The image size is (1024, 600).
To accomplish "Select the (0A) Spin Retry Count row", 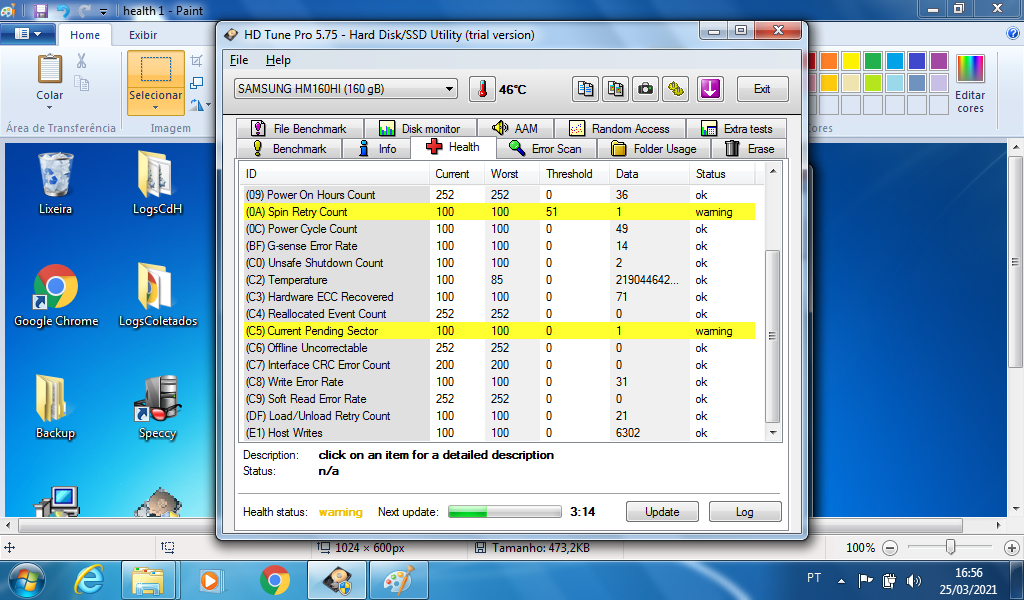I will 499,212.
